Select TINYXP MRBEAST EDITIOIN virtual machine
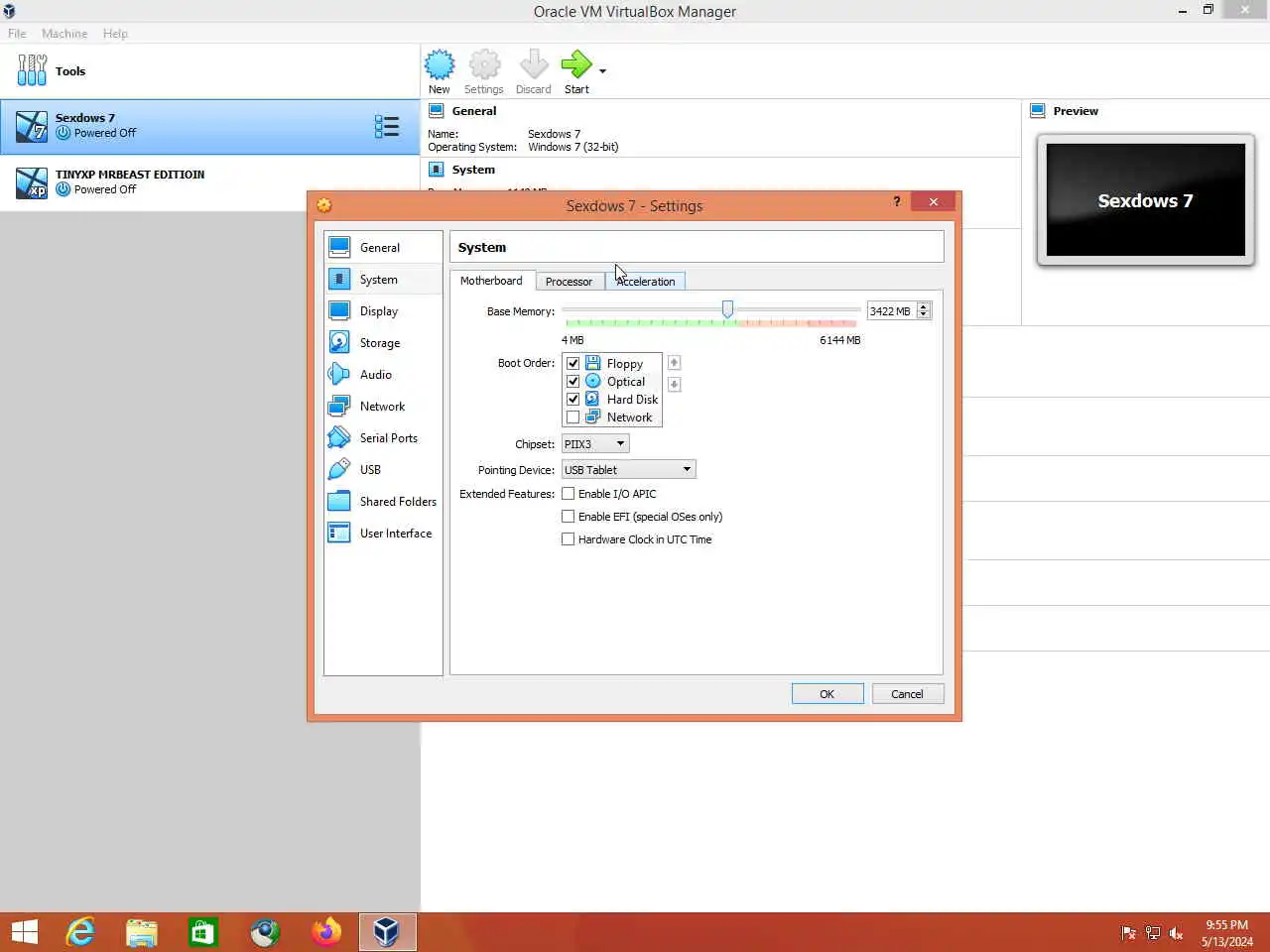This screenshot has height=952, width=1270. tap(210, 182)
